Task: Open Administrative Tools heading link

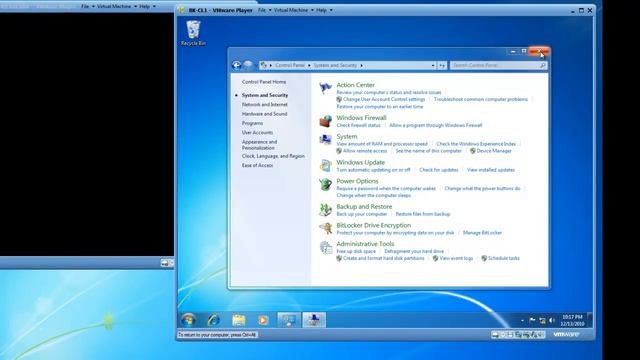Action: pyautogui.click(x=365, y=244)
